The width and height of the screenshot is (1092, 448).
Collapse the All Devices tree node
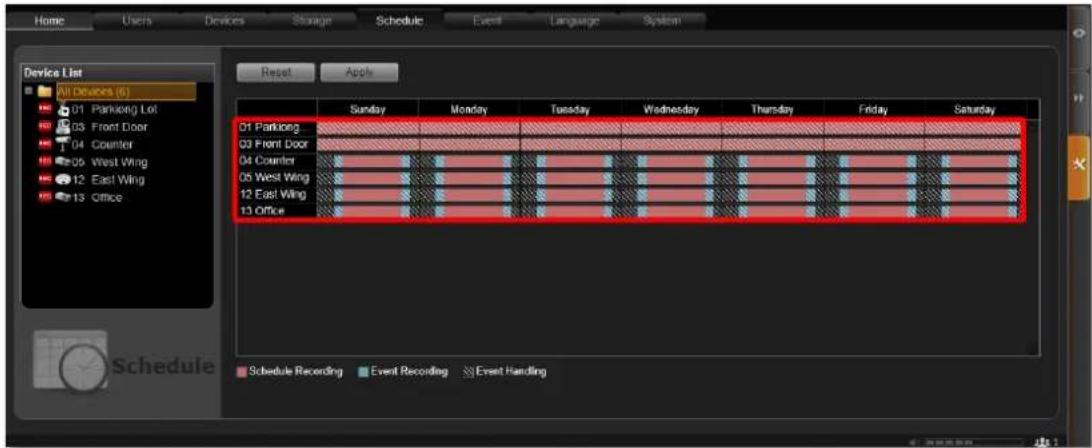pos(28,91)
